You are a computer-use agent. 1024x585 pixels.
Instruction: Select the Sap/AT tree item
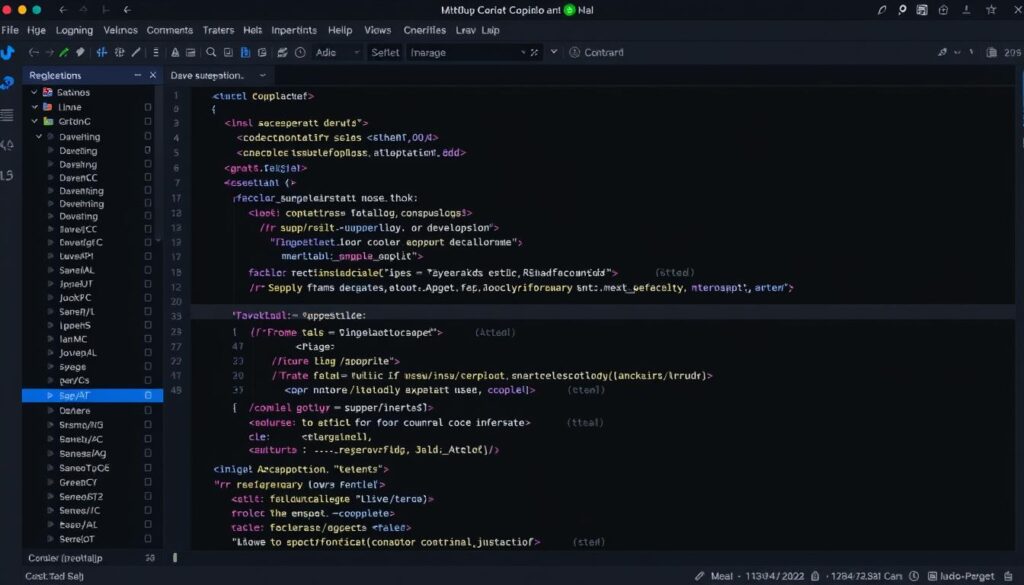tap(92, 395)
